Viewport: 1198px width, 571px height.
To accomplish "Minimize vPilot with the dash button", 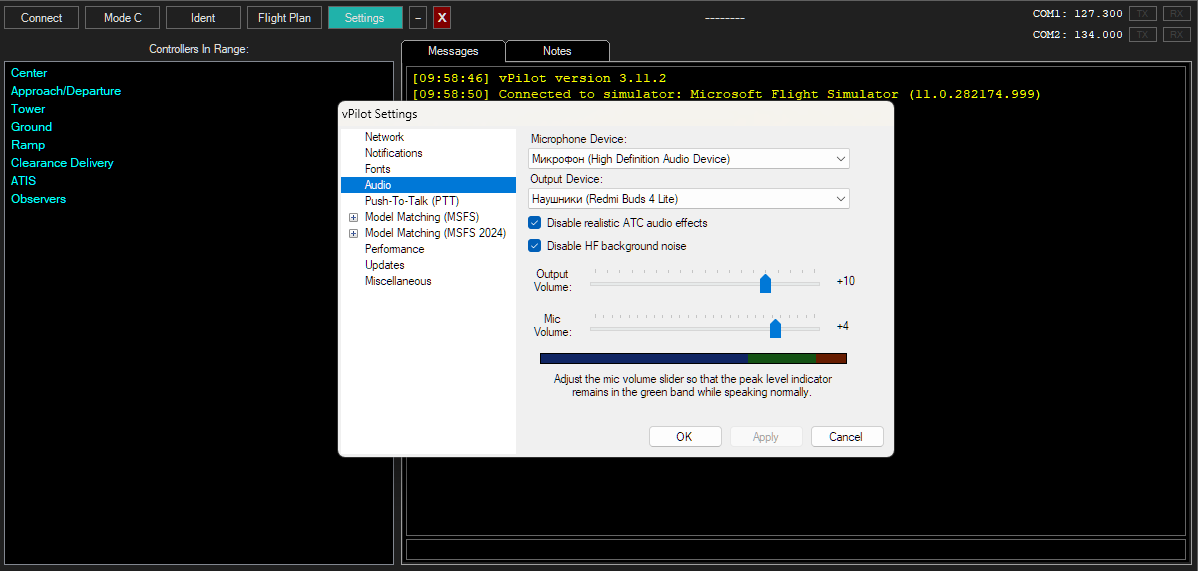I will click(x=418, y=18).
